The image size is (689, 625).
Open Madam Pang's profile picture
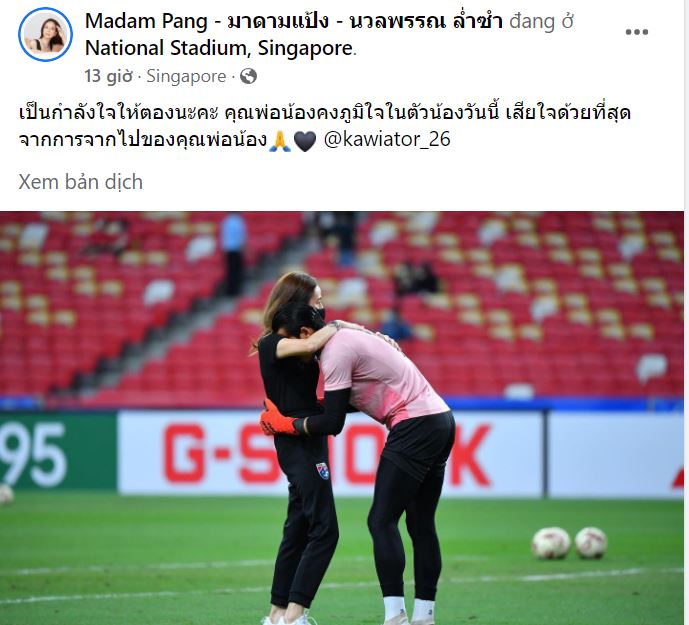click(45, 34)
